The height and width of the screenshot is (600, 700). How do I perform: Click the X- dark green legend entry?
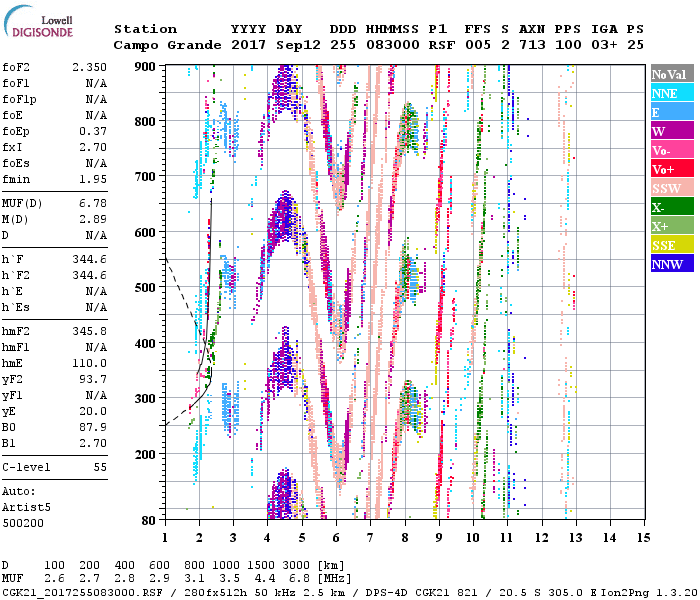pos(672,207)
